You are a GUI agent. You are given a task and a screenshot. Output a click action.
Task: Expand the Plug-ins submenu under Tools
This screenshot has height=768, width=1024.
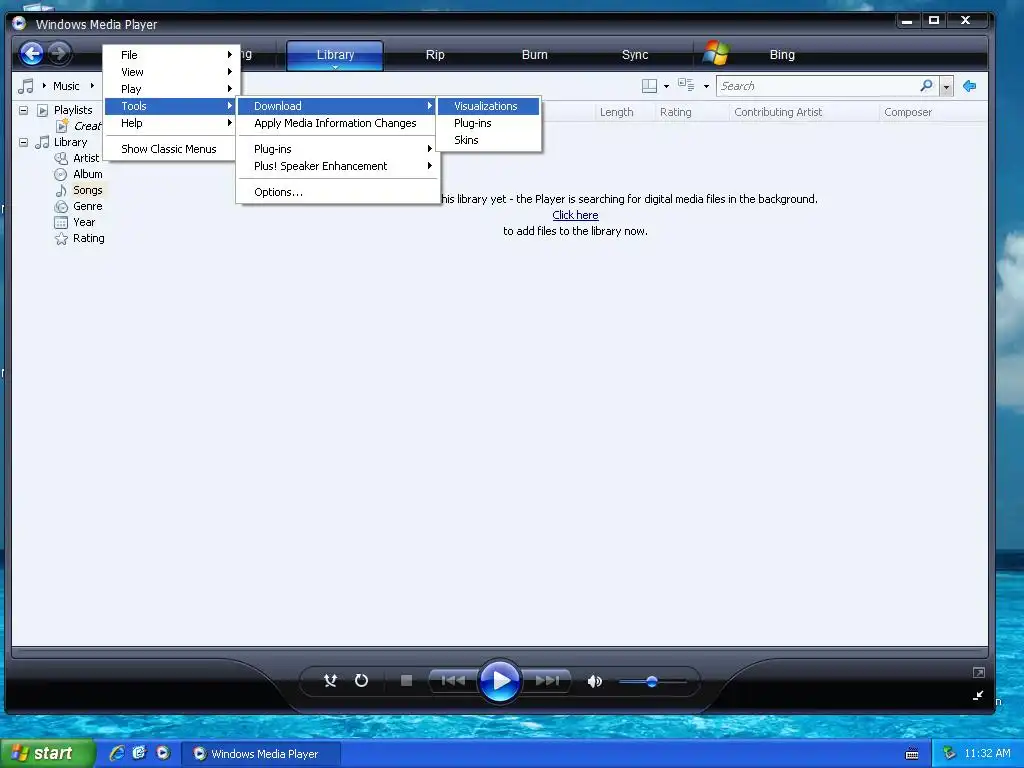pyautogui.click(x=338, y=149)
